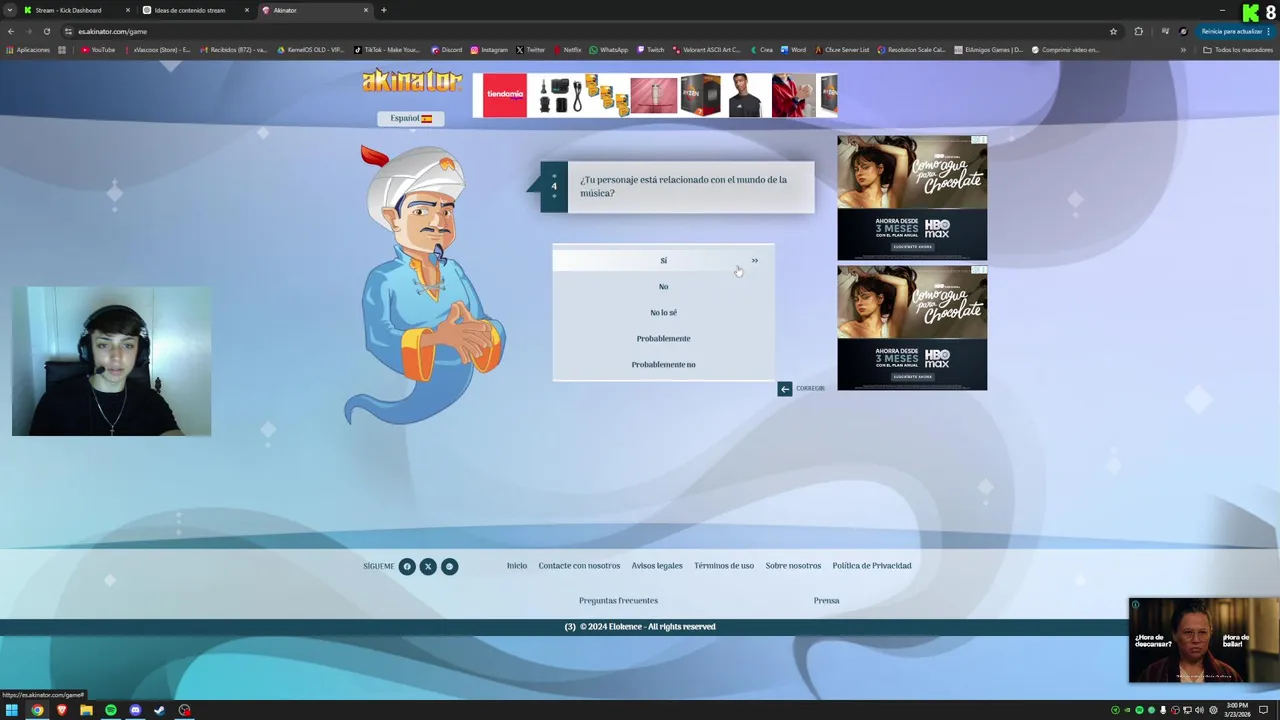Answer No to the question
Viewport: 1280px width, 720px height.
[x=663, y=286]
